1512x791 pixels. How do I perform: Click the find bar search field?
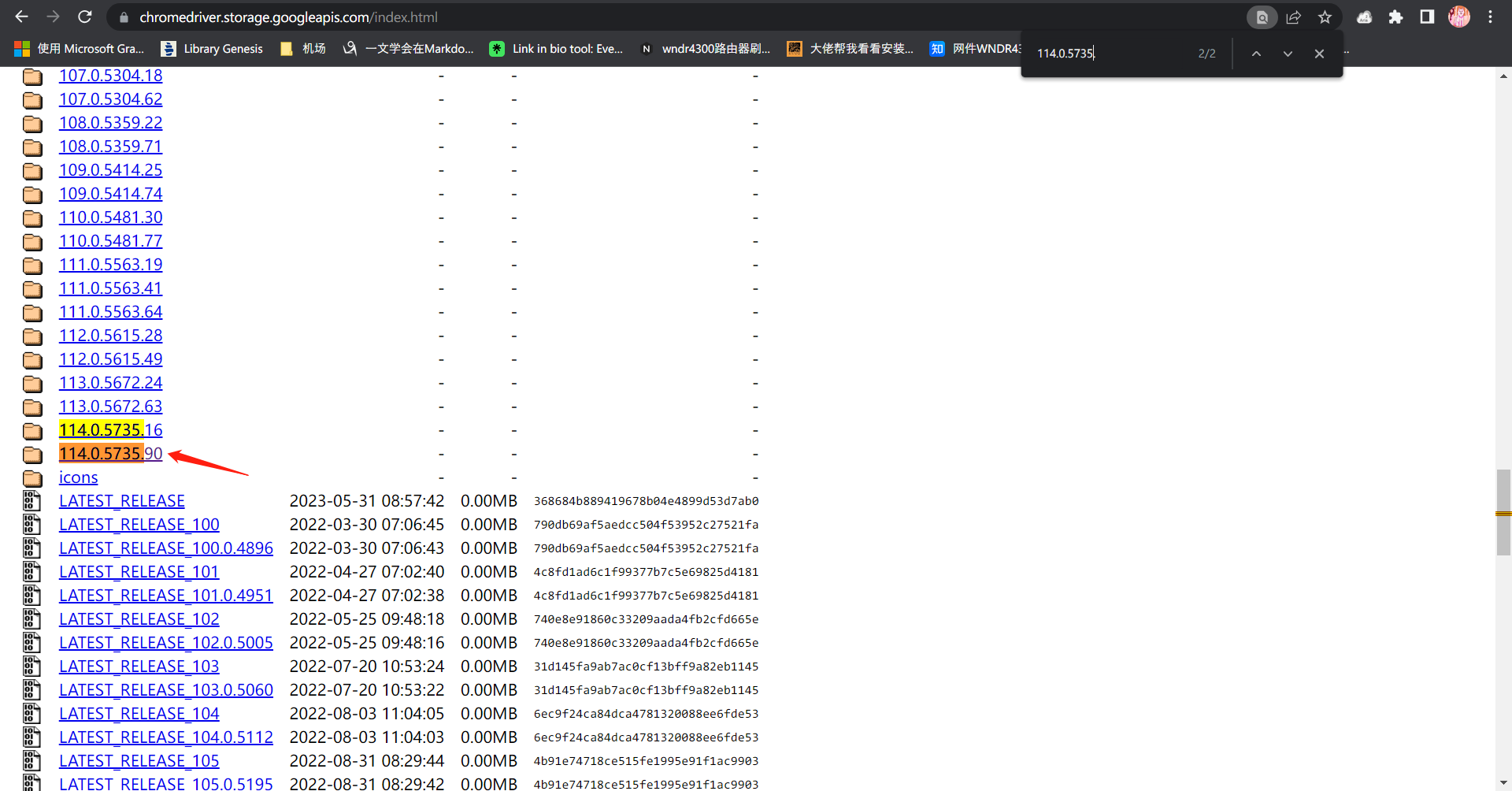point(1110,54)
